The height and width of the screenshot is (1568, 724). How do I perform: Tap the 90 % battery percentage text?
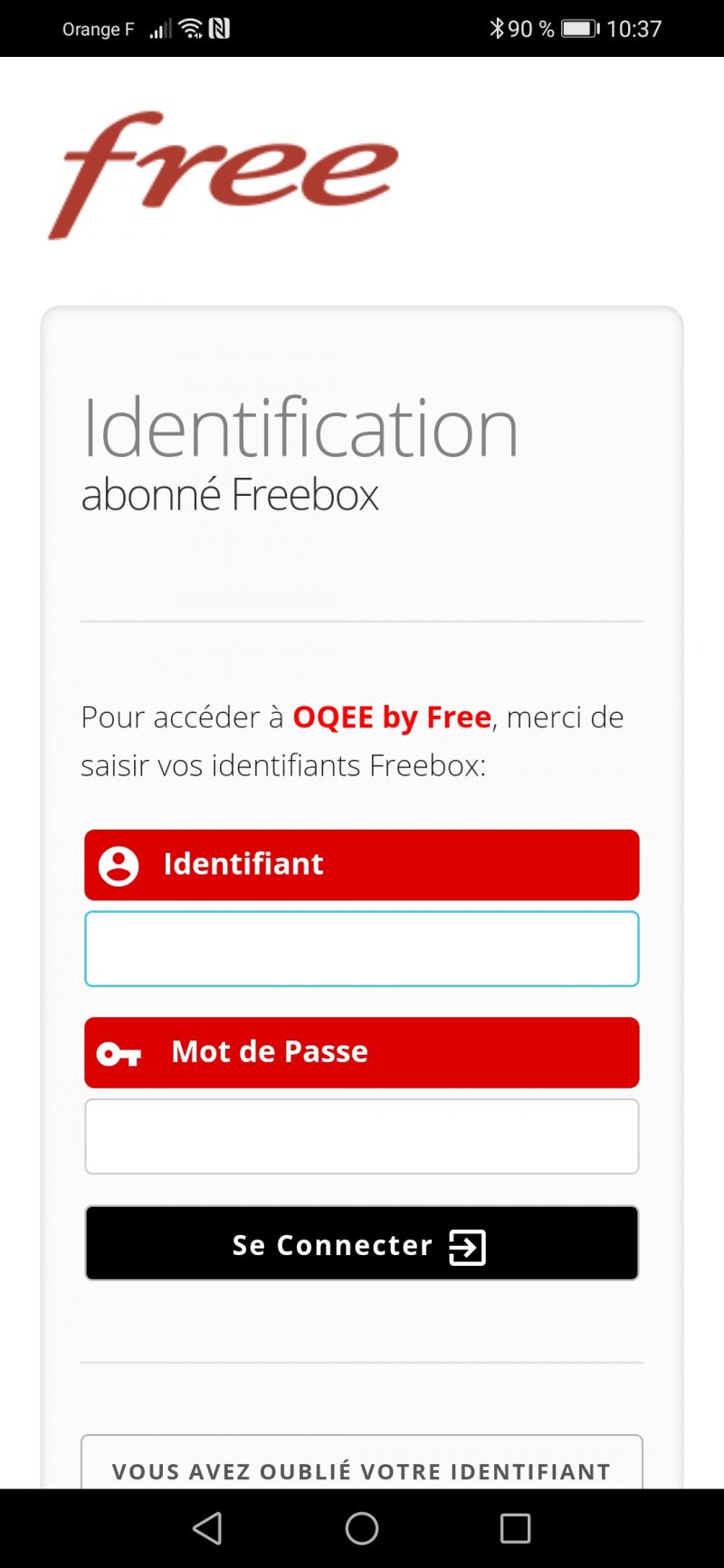tap(530, 29)
